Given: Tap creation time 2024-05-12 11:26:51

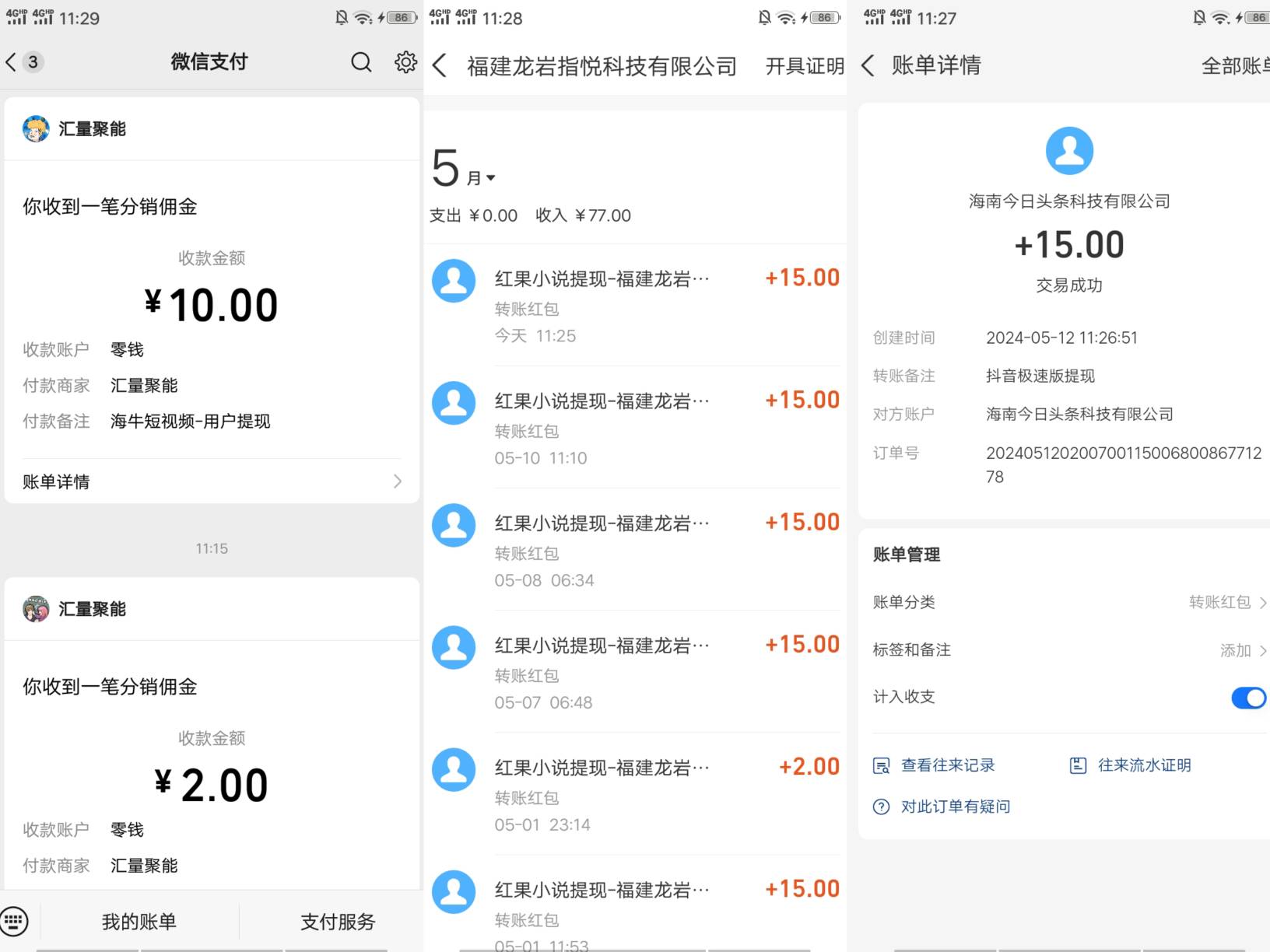Looking at the screenshot, I should click(x=1061, y=338).
